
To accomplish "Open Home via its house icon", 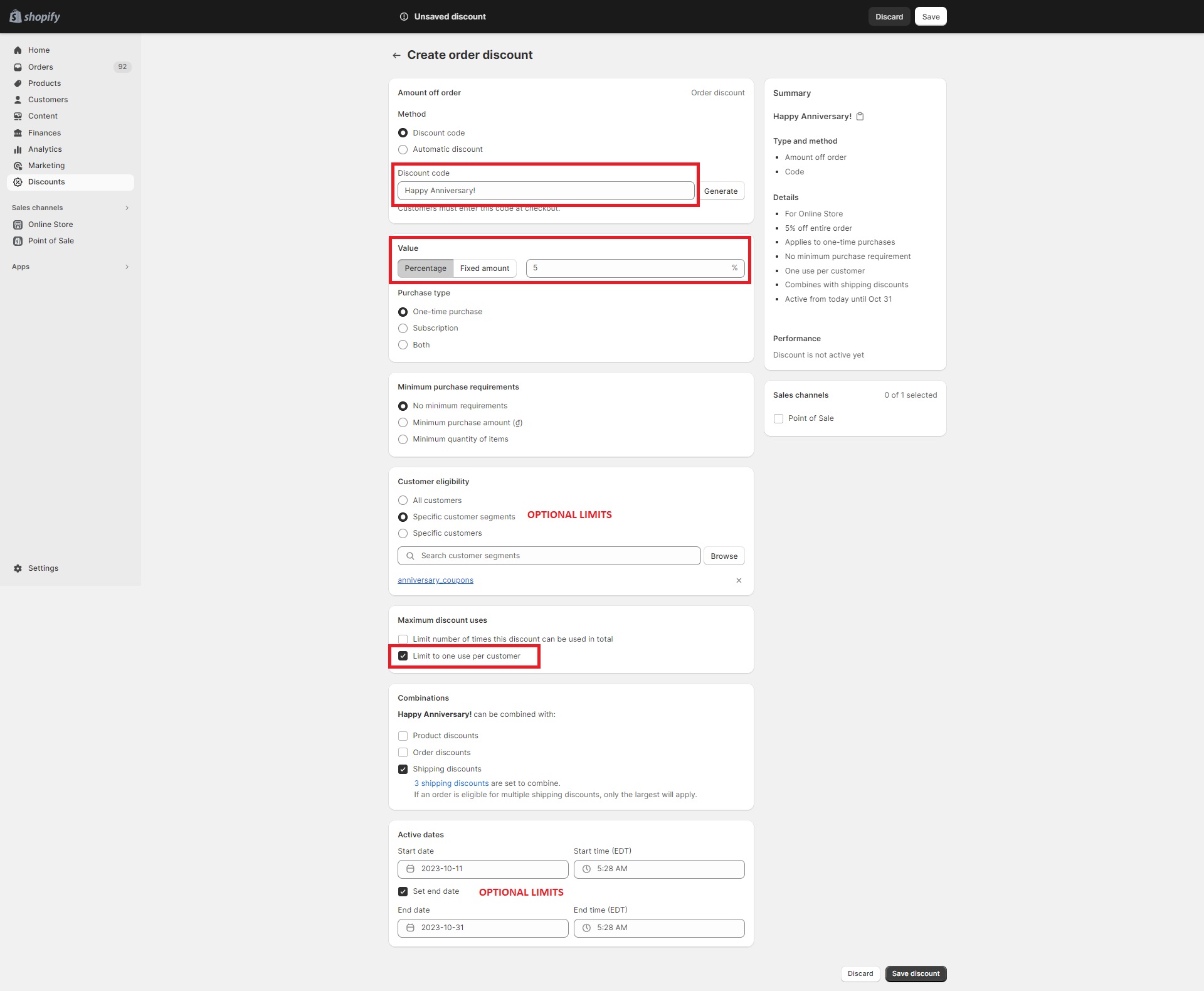I will click(18, 50).
